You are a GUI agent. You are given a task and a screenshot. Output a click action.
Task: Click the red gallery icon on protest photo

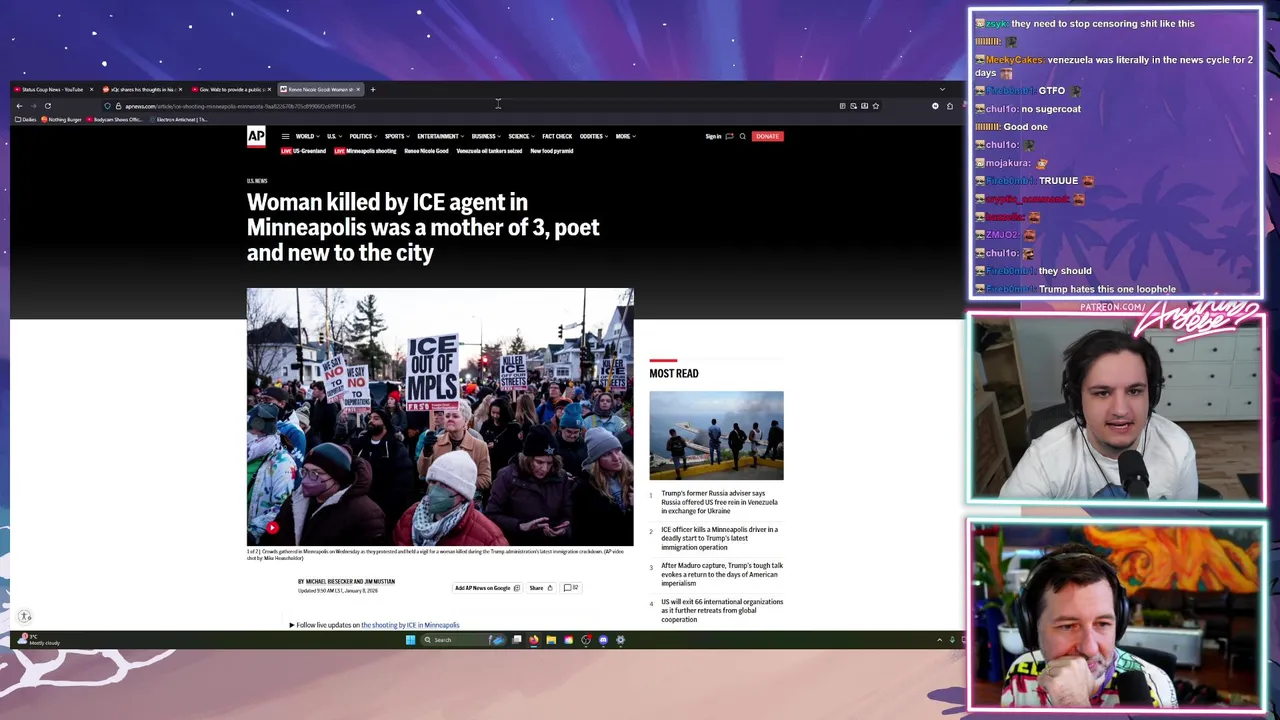(x=271, y=527)
